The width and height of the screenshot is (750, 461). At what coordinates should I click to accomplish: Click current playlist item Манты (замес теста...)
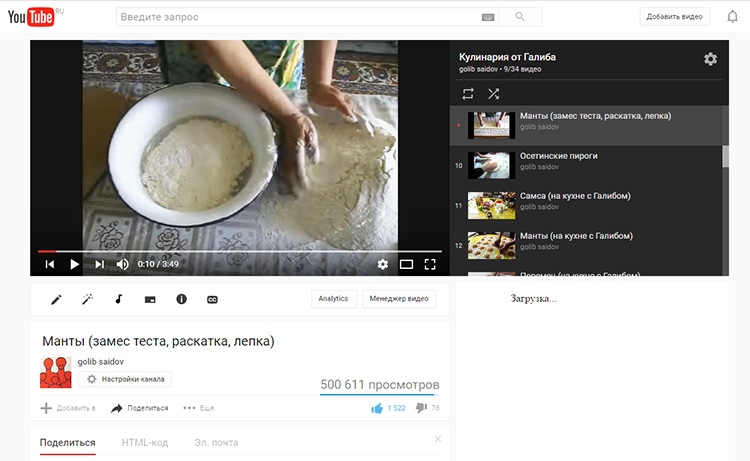click(586, 125)
